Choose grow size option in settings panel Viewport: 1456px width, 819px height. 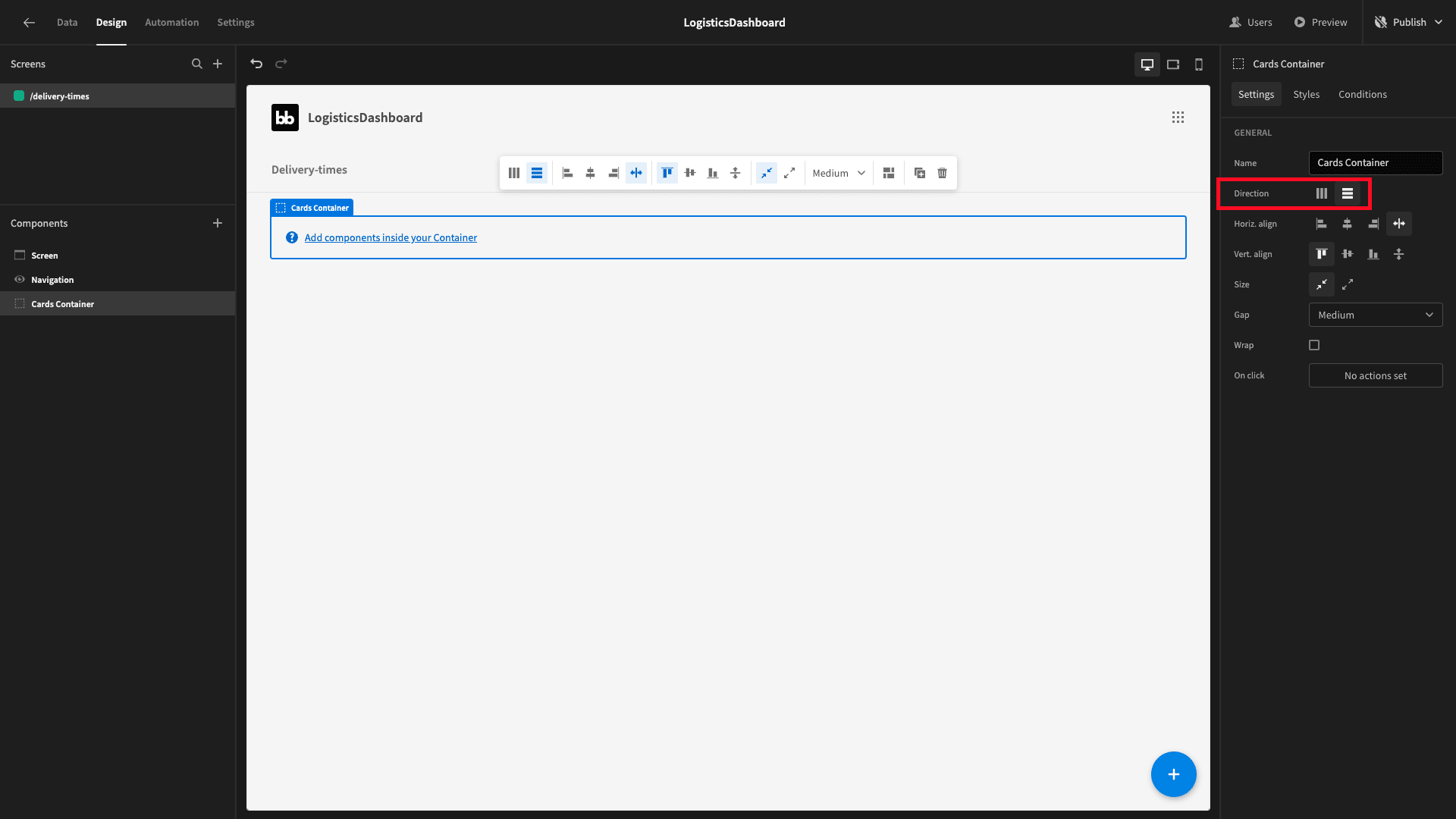[x=1348, y=284]
